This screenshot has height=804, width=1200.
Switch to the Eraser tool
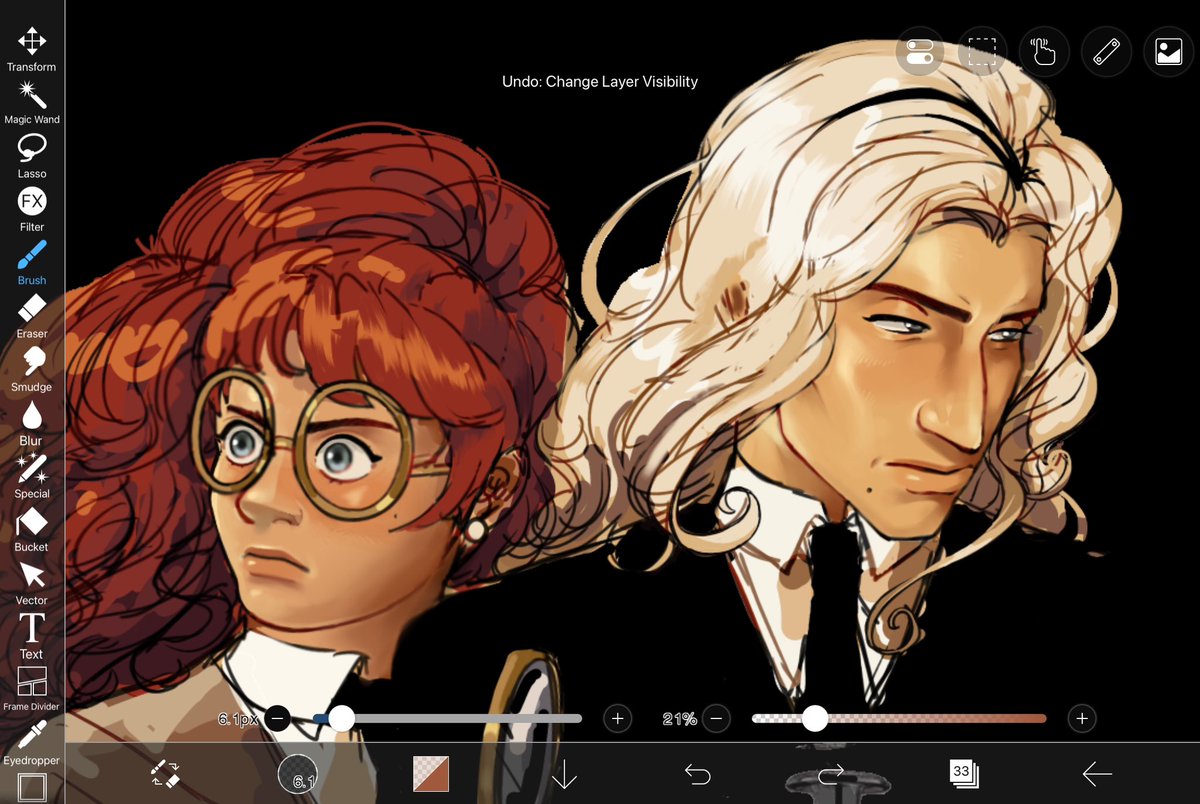(x=32, y=317)
